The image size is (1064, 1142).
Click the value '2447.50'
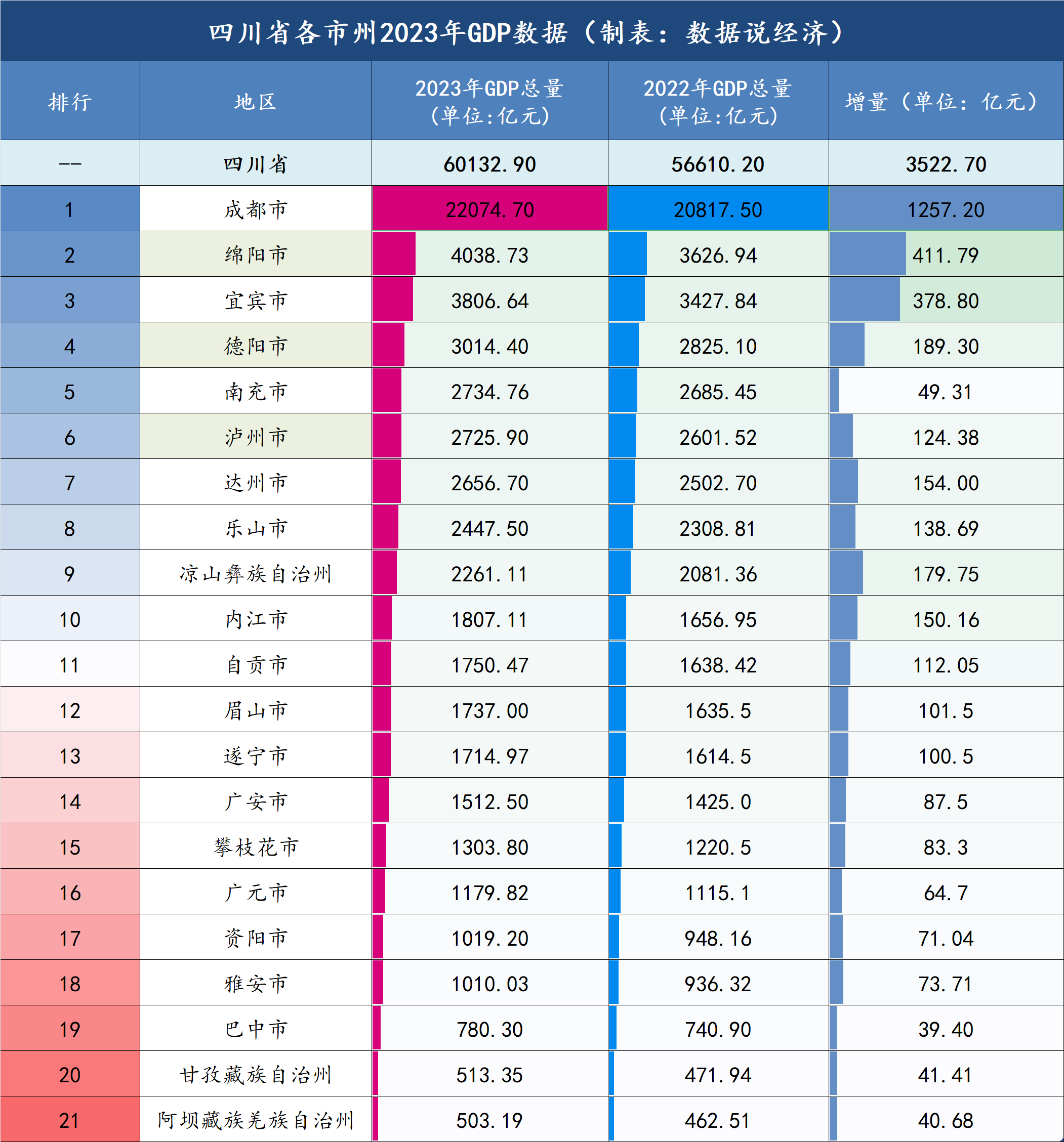(x=489, y=528)
